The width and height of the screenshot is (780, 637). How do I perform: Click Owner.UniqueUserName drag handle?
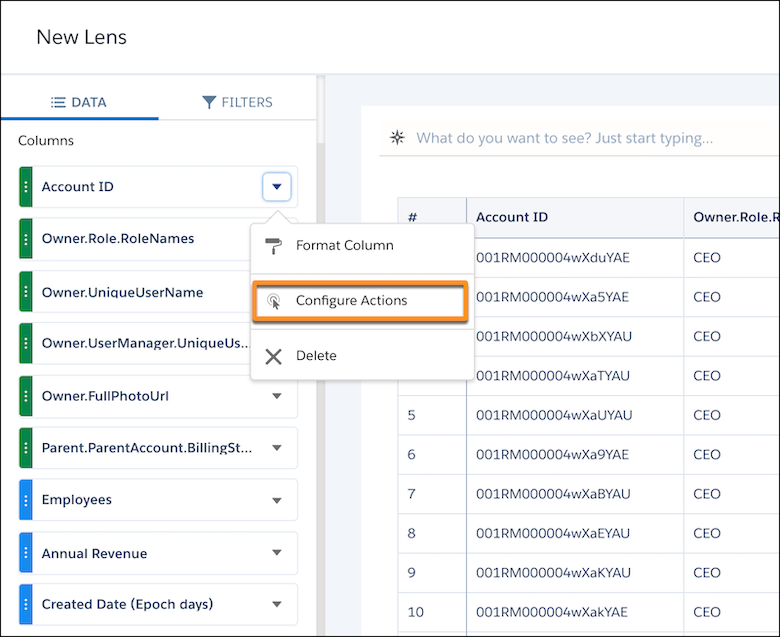tap(26, 291)
